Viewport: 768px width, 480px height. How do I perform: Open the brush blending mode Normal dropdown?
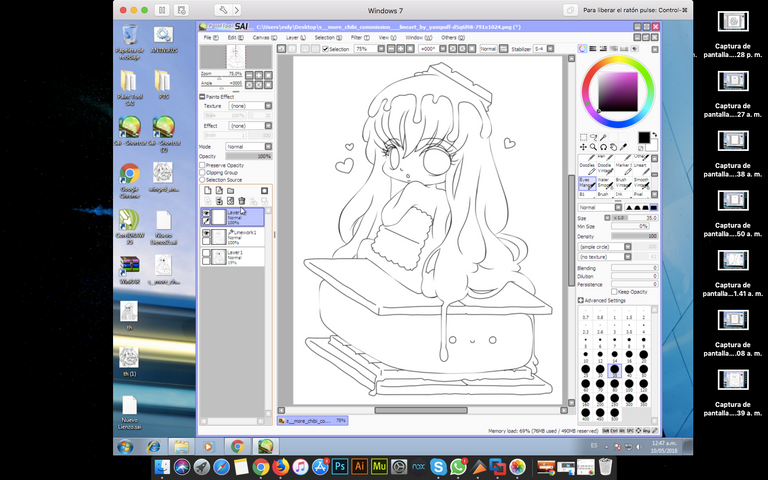tap(600, 208)
